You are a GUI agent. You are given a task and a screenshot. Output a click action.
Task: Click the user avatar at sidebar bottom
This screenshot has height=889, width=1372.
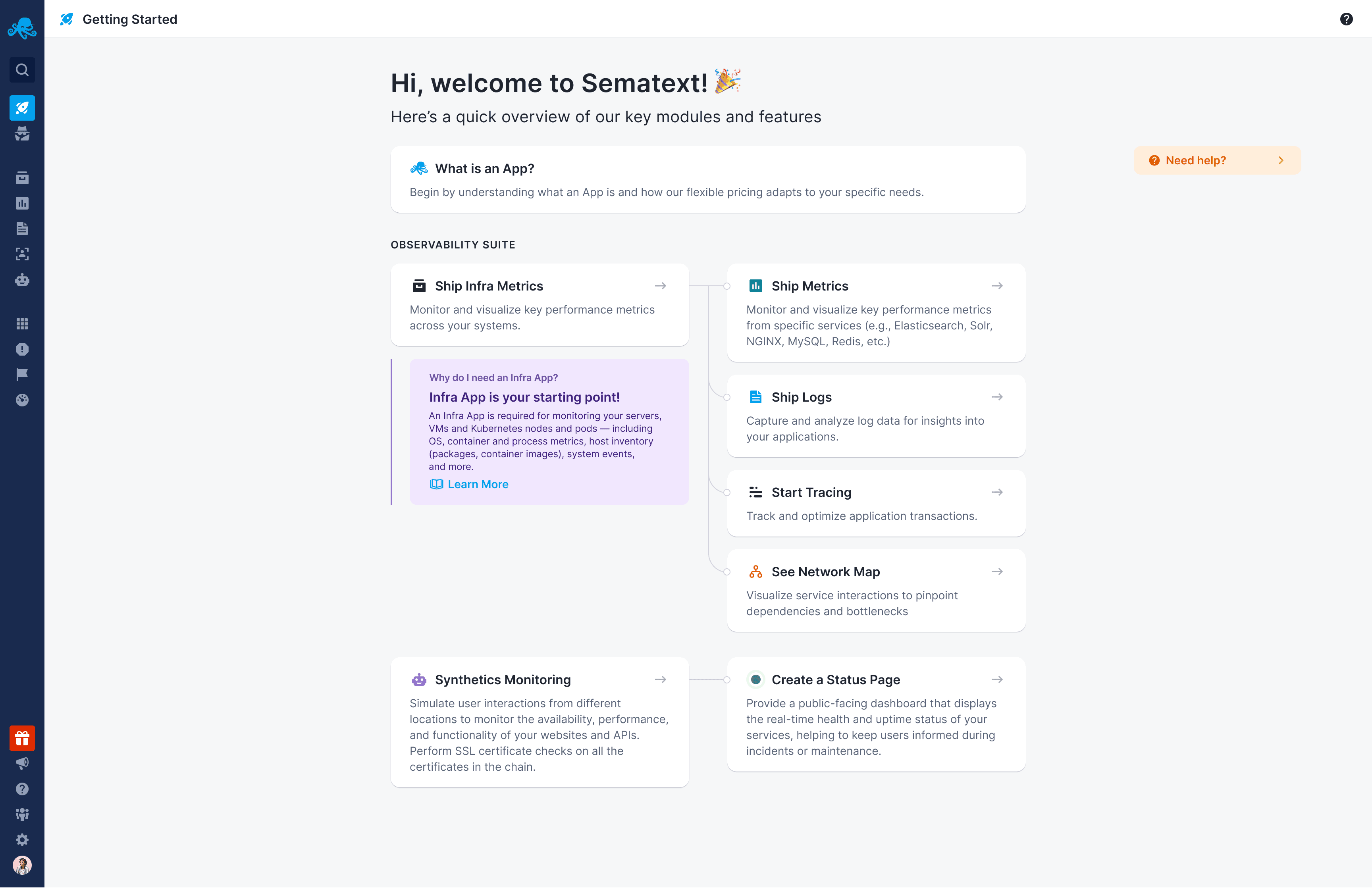tap(23, 865)
